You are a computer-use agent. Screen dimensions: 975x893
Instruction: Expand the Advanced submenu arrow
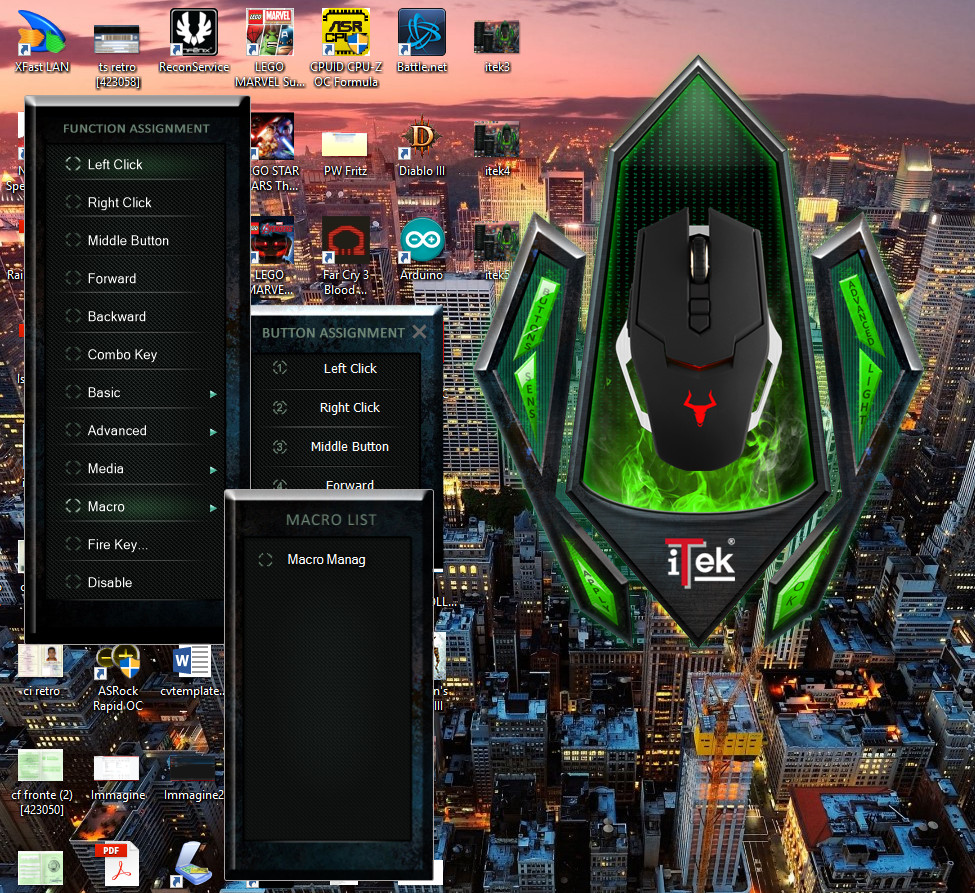[x=213, y=432]
